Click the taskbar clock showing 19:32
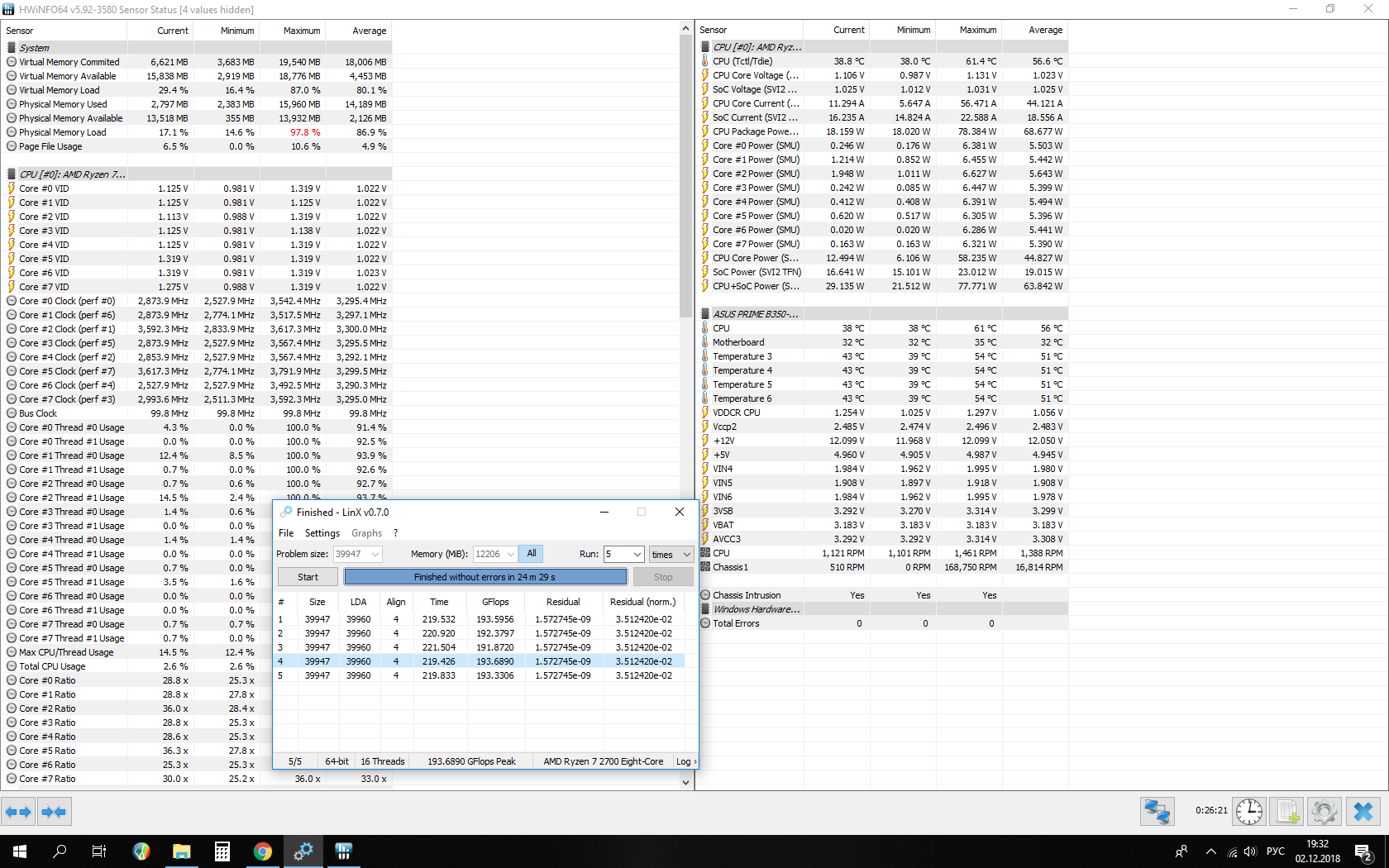This screenshot has width=1389, height=868. (x=1317, y=851)
